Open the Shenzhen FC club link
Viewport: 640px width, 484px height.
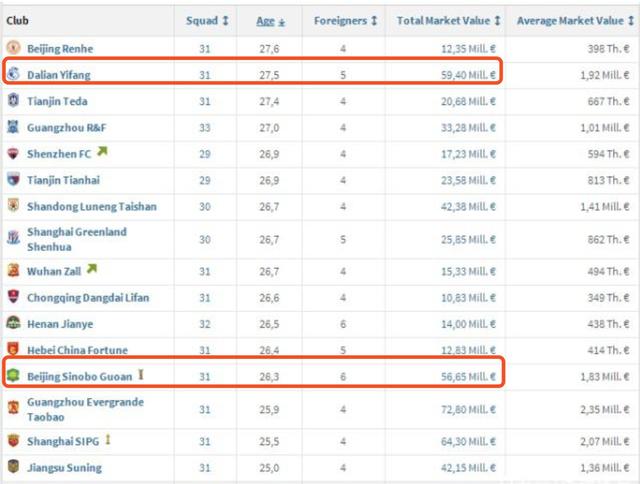59,154
